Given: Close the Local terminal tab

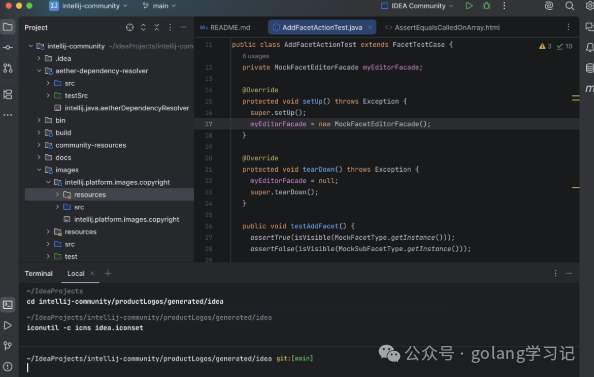Looking at the screenshot, I should click(92, 273).
